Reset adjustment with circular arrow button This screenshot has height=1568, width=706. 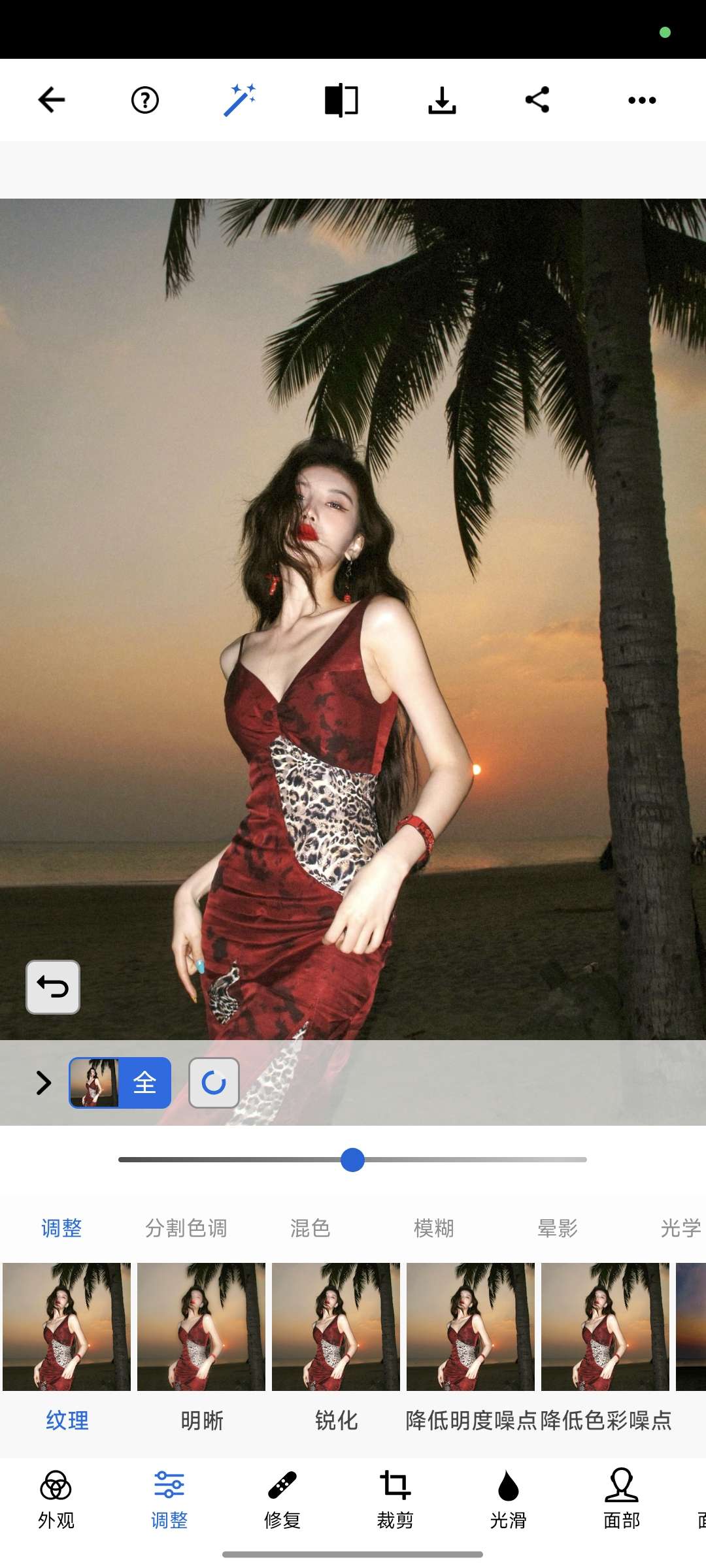(x=214, y=1083)
